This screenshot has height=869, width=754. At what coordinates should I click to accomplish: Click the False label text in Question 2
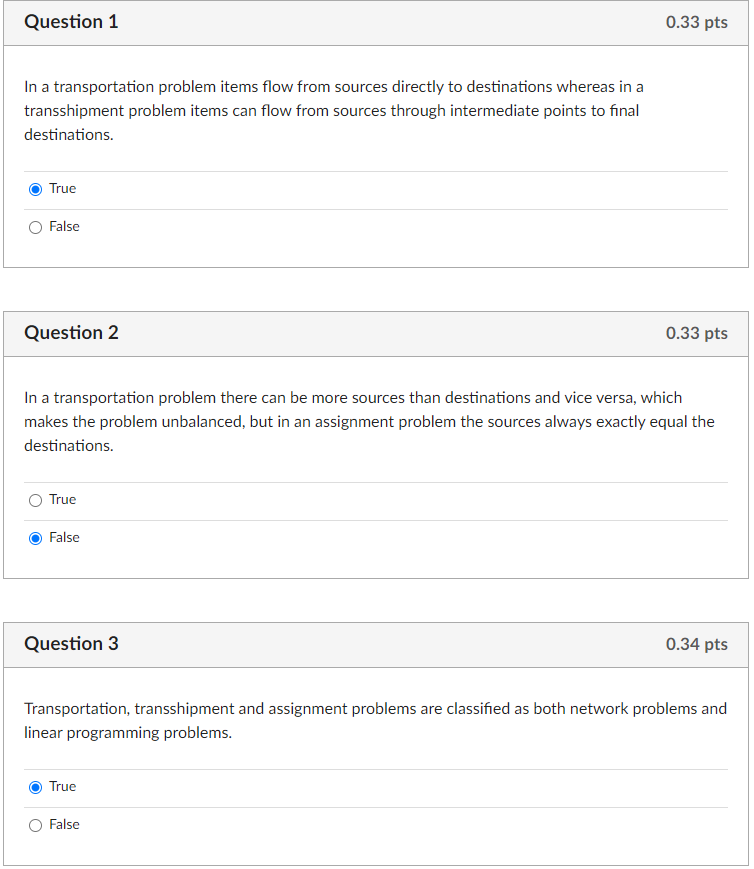click(x=62, y=537)
